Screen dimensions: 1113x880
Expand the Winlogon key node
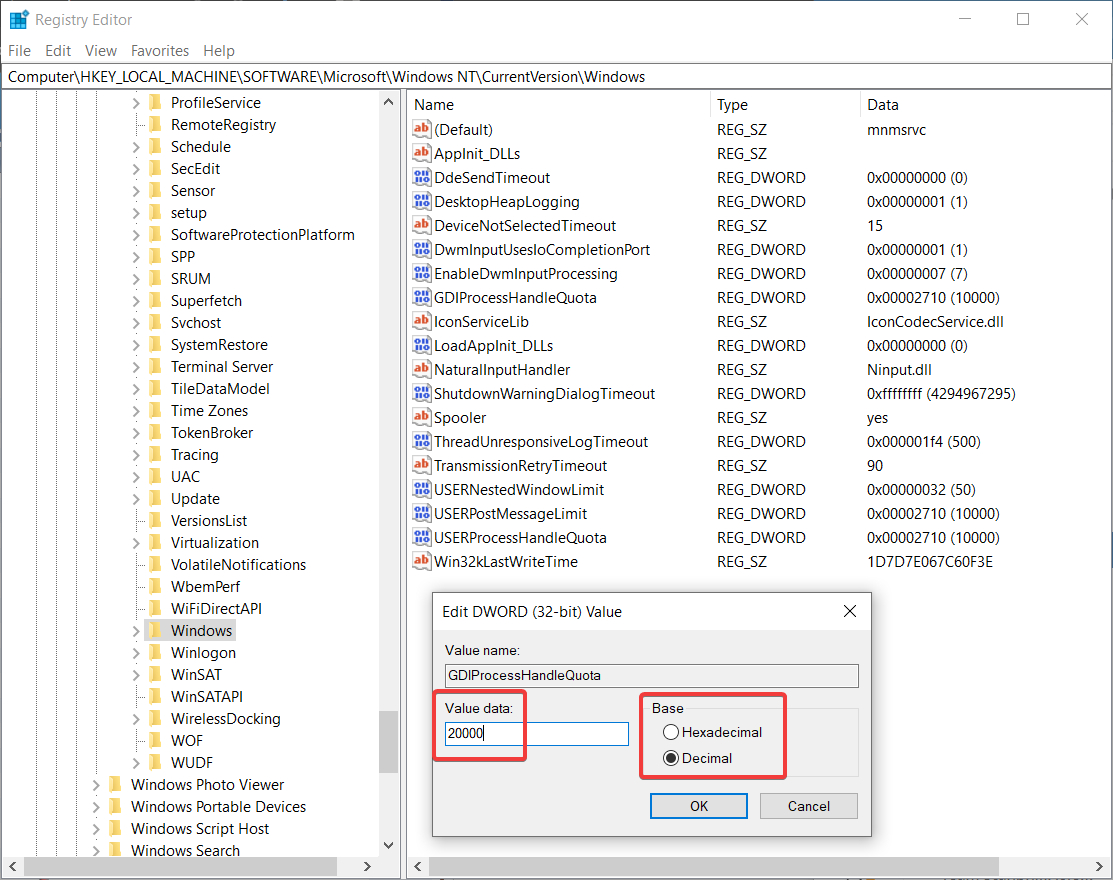point(136,653)
